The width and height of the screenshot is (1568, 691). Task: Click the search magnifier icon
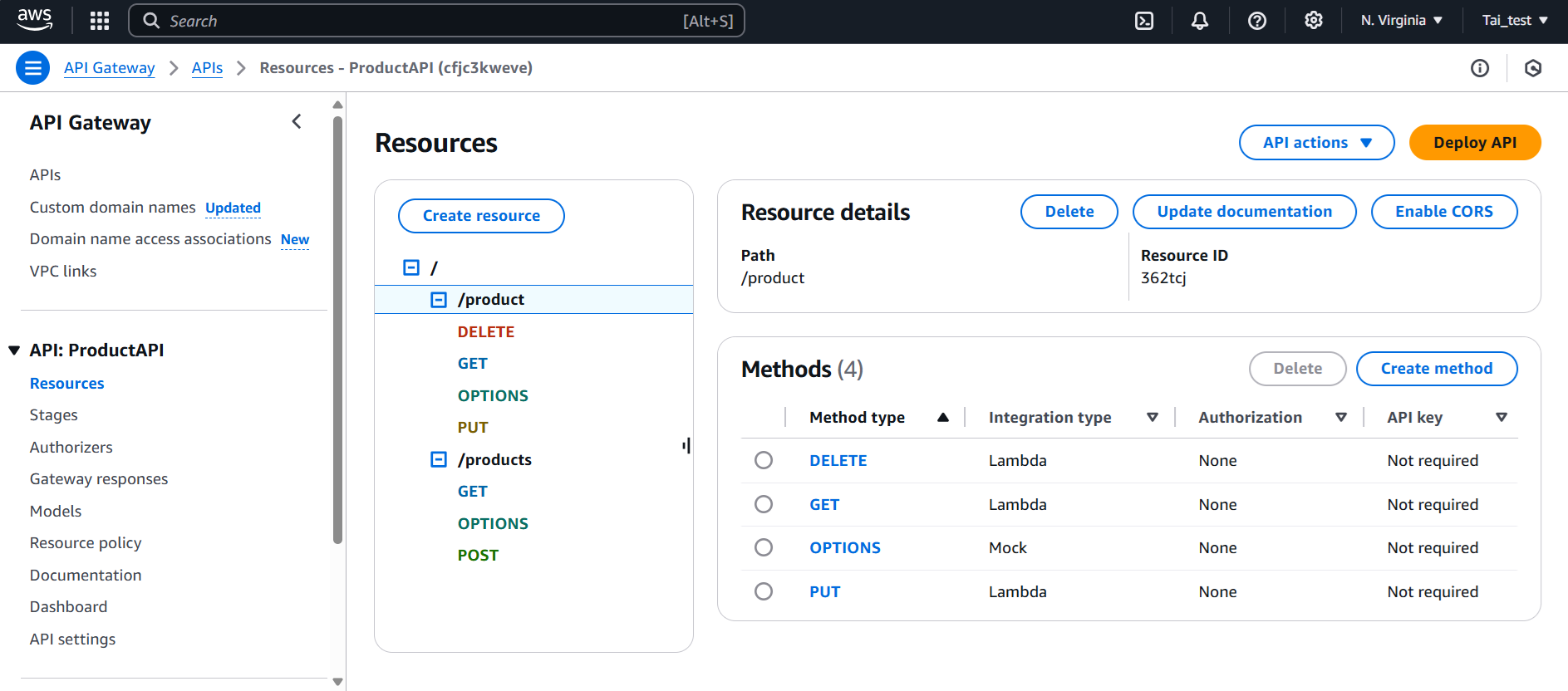tap(151, 21)
